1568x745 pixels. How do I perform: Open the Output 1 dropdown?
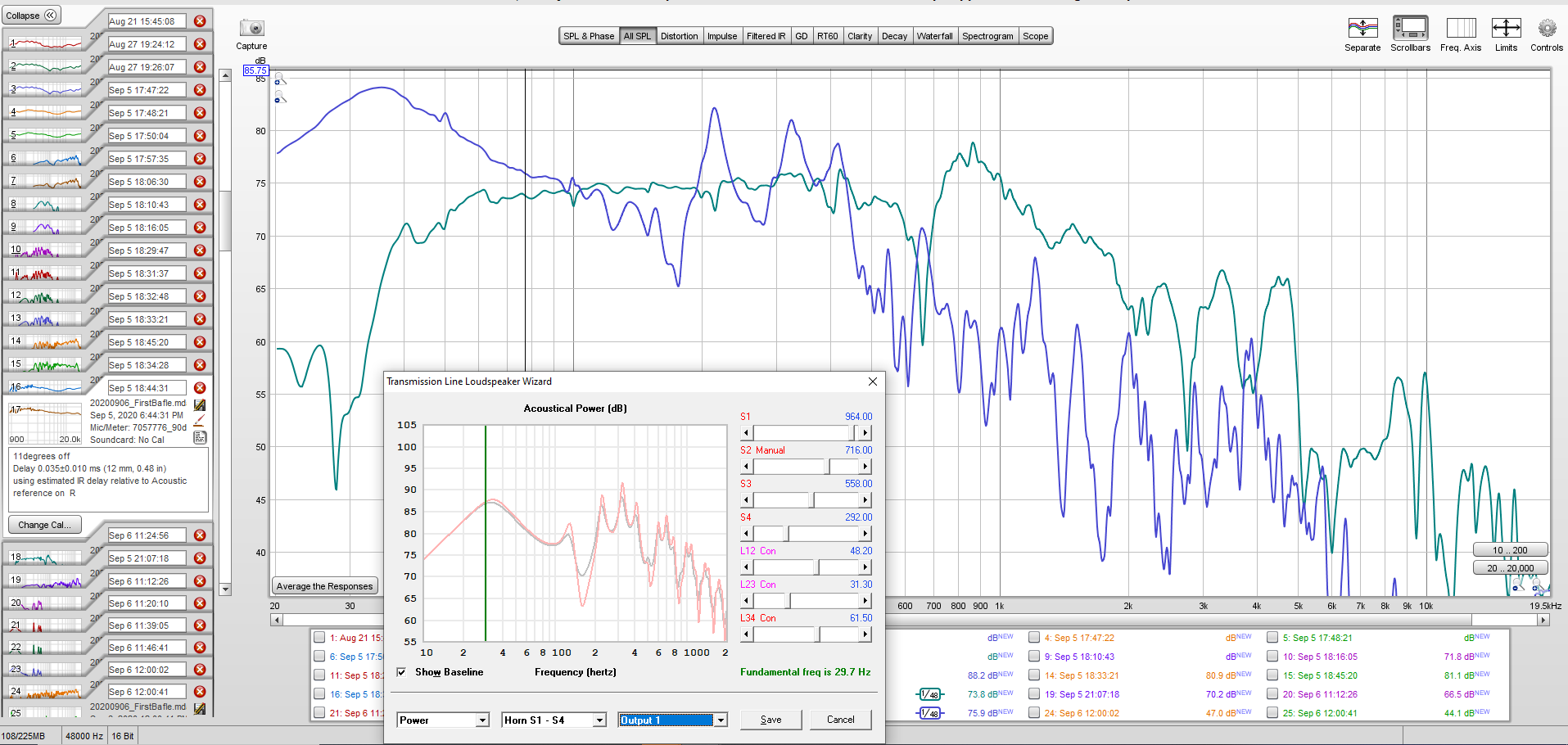[x=672, y=720]
